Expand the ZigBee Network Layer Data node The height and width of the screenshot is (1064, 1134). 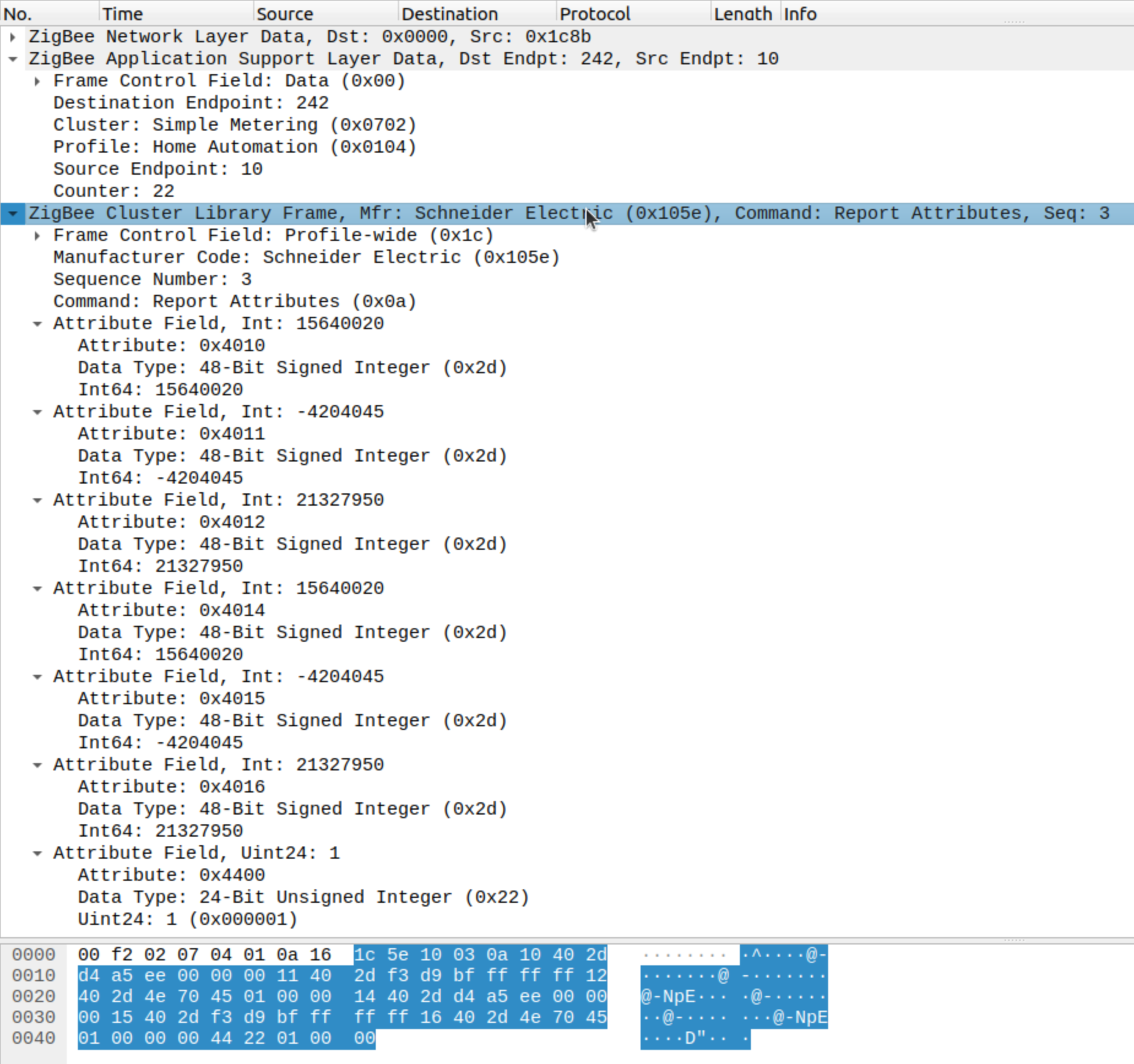click(13, 36)
